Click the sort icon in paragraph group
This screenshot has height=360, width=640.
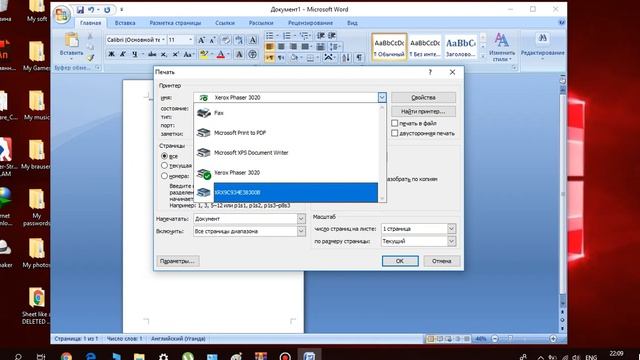(x=346, y=58)
